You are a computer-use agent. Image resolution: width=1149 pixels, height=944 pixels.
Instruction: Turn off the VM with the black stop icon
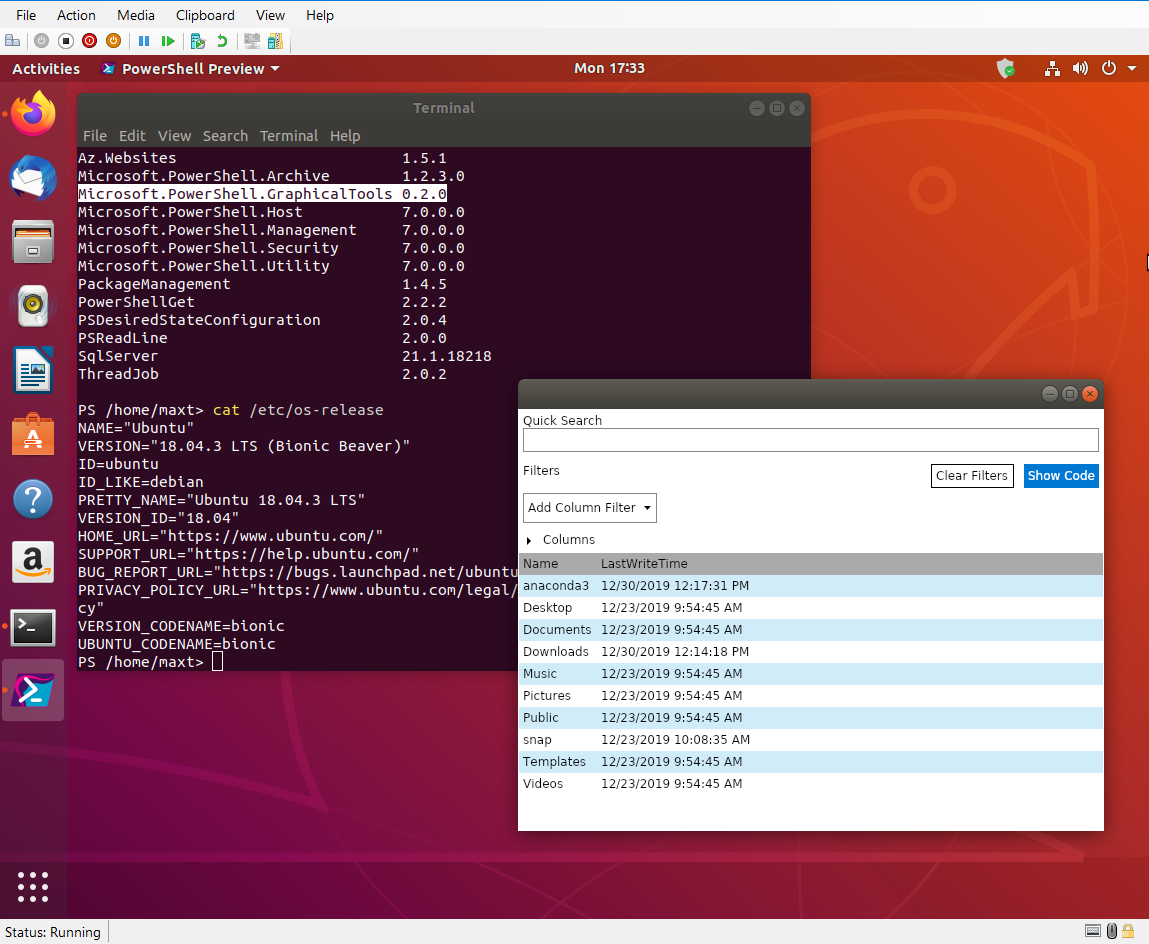click(x=66, y=41)
